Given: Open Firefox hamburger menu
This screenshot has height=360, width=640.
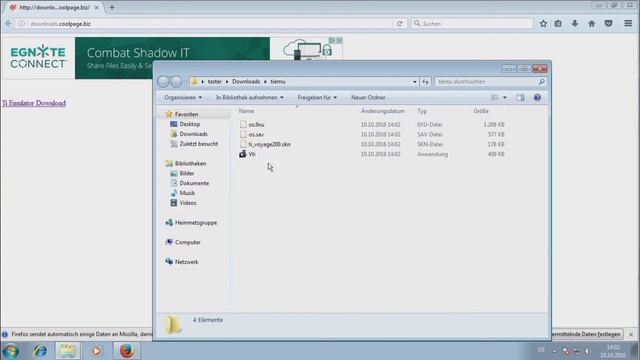Looking at the screenshot, I should coord(628,24).
